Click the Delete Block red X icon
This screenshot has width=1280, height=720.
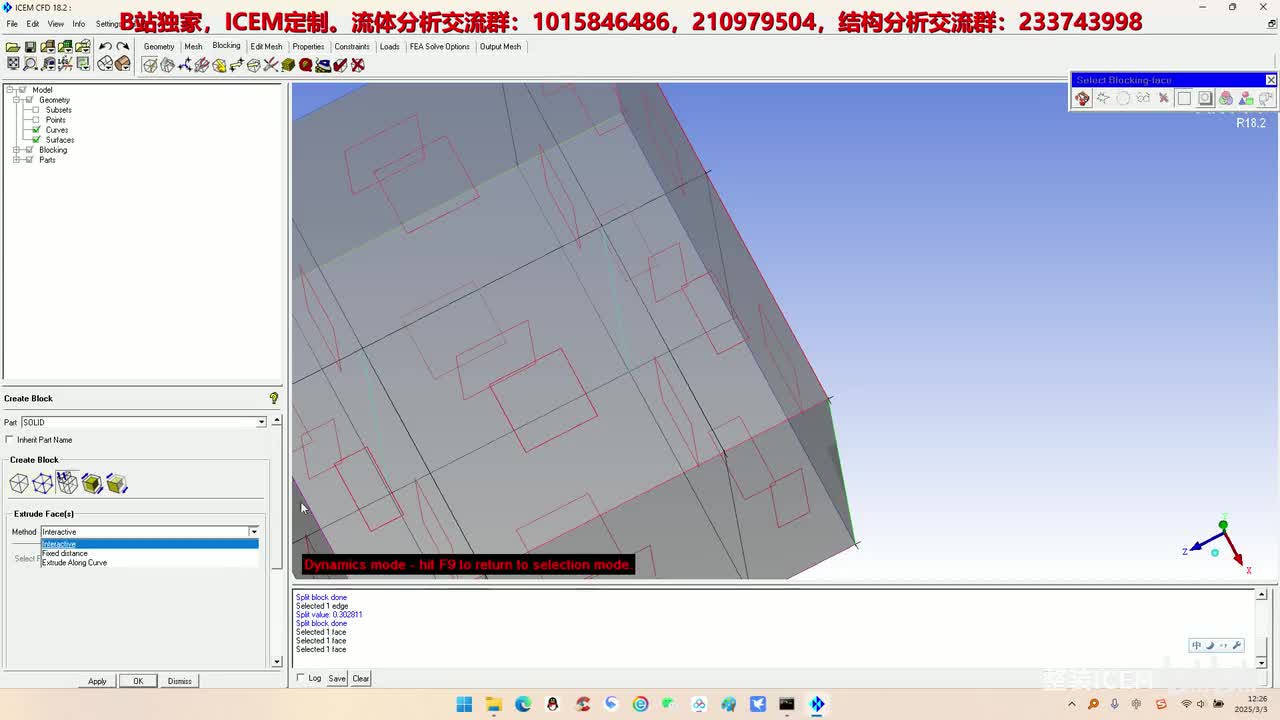pos(358,65)
